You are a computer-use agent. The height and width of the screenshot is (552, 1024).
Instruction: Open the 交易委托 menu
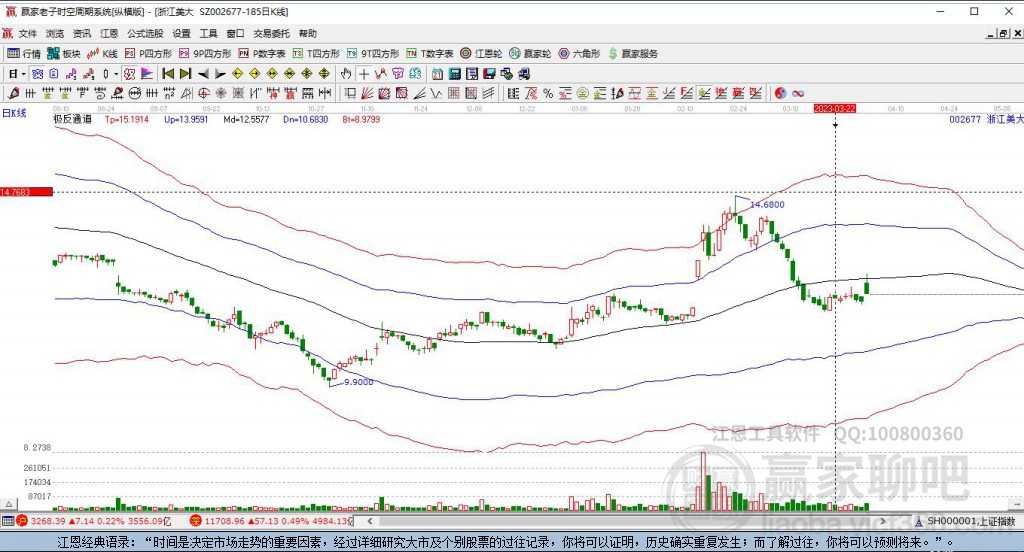[x=272, y=33]
